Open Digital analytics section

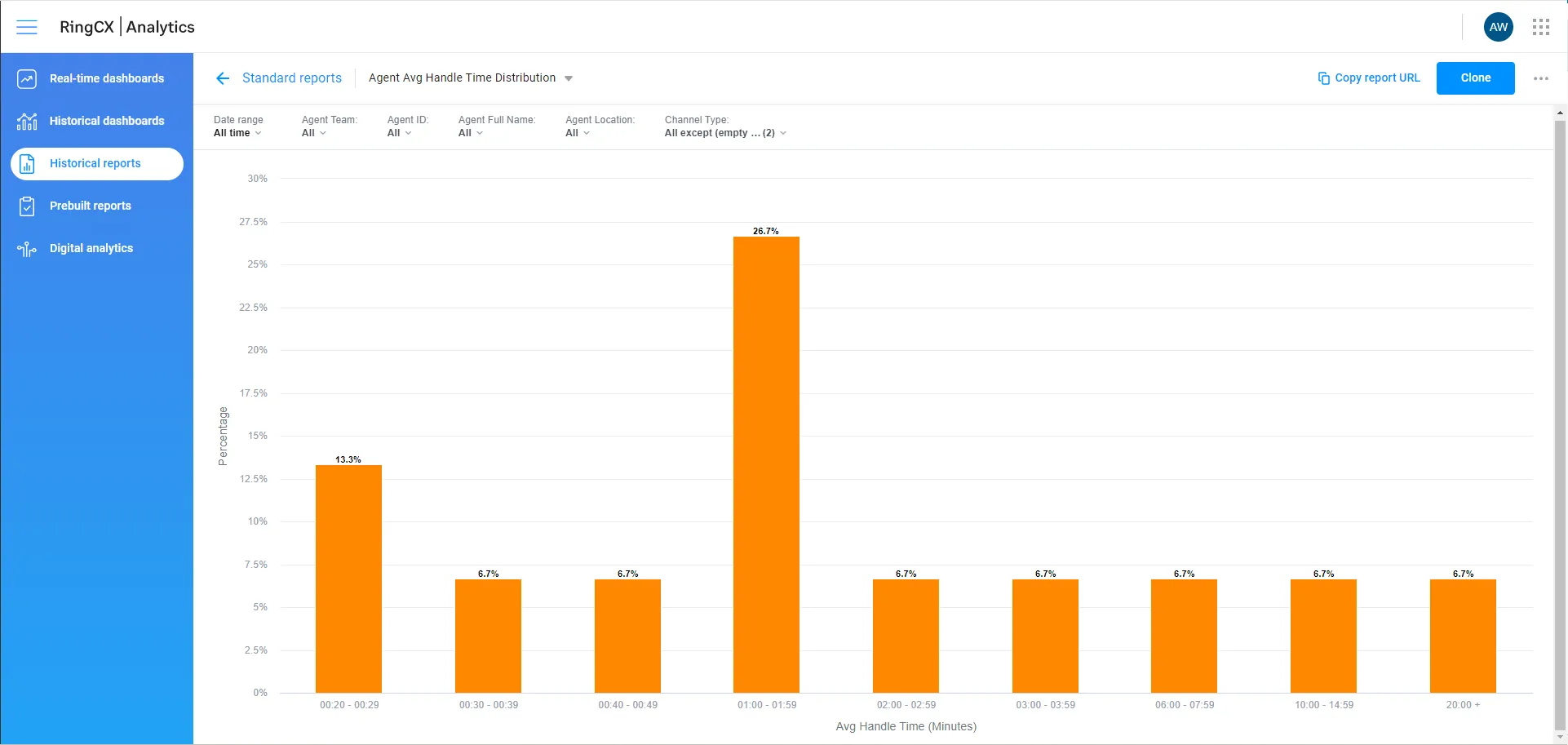[x=91, y=248]
